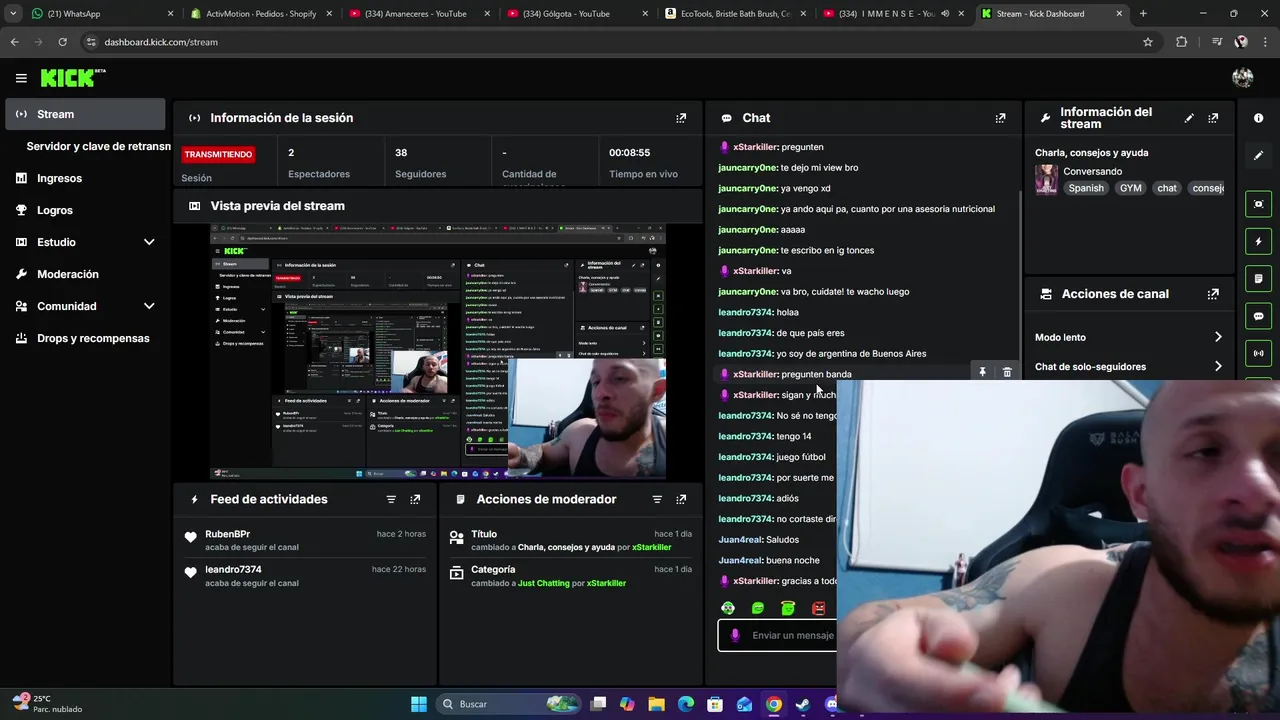
Task: Open Modo lento settings chevron
Action: [x=1218, y=337]
